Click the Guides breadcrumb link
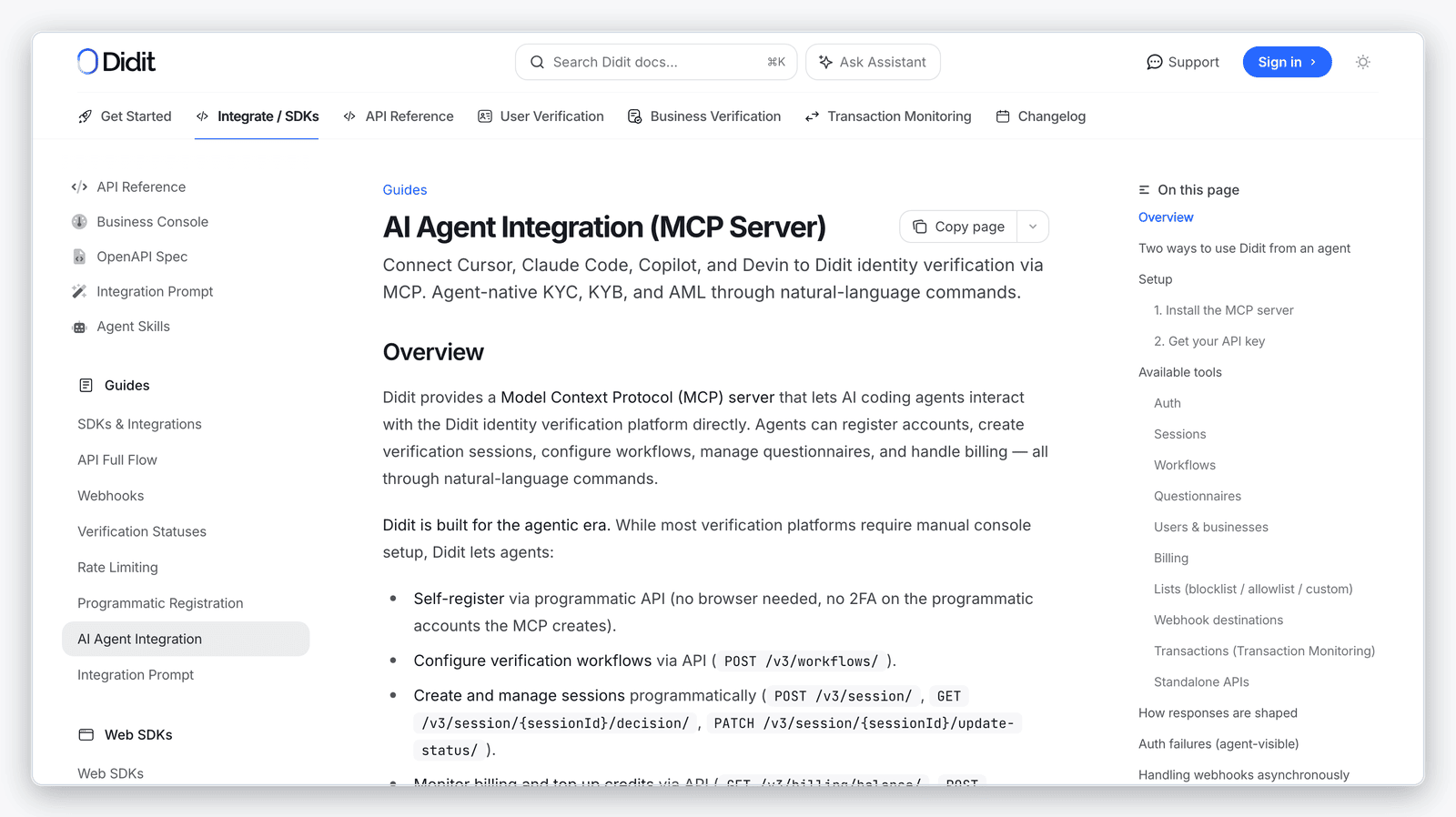 (405, 190)
